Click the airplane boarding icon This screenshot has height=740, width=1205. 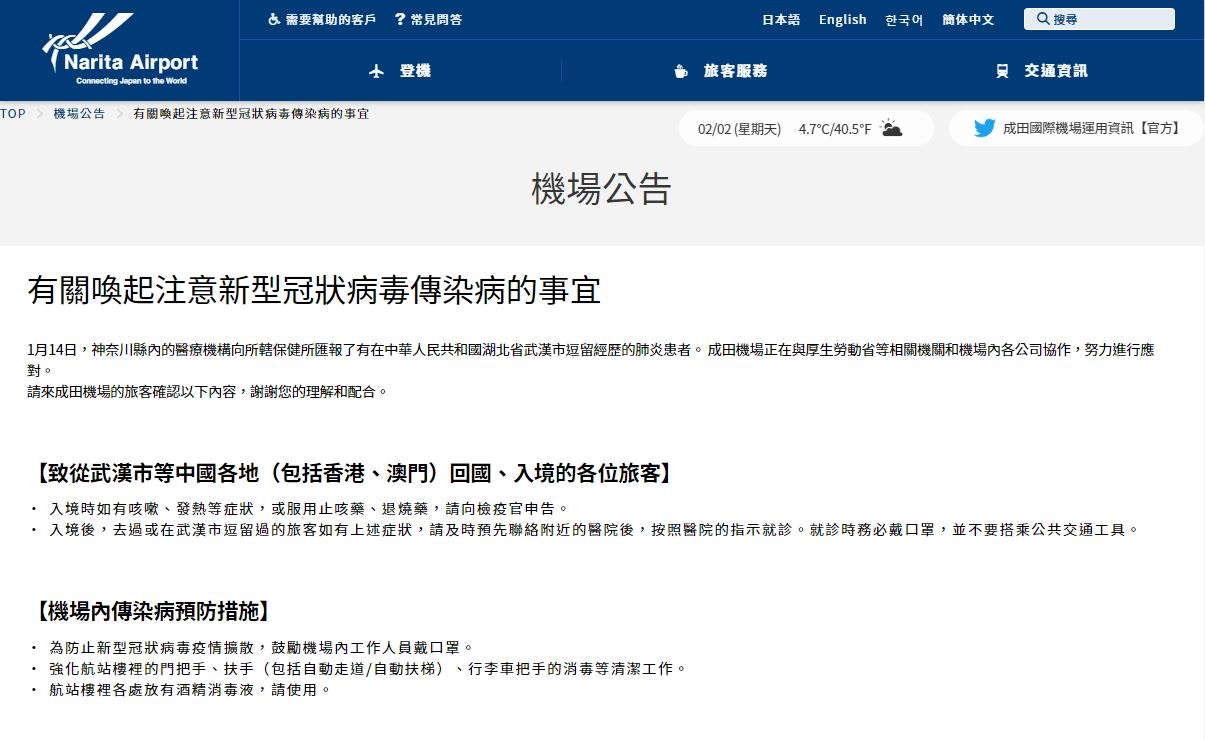377,71
